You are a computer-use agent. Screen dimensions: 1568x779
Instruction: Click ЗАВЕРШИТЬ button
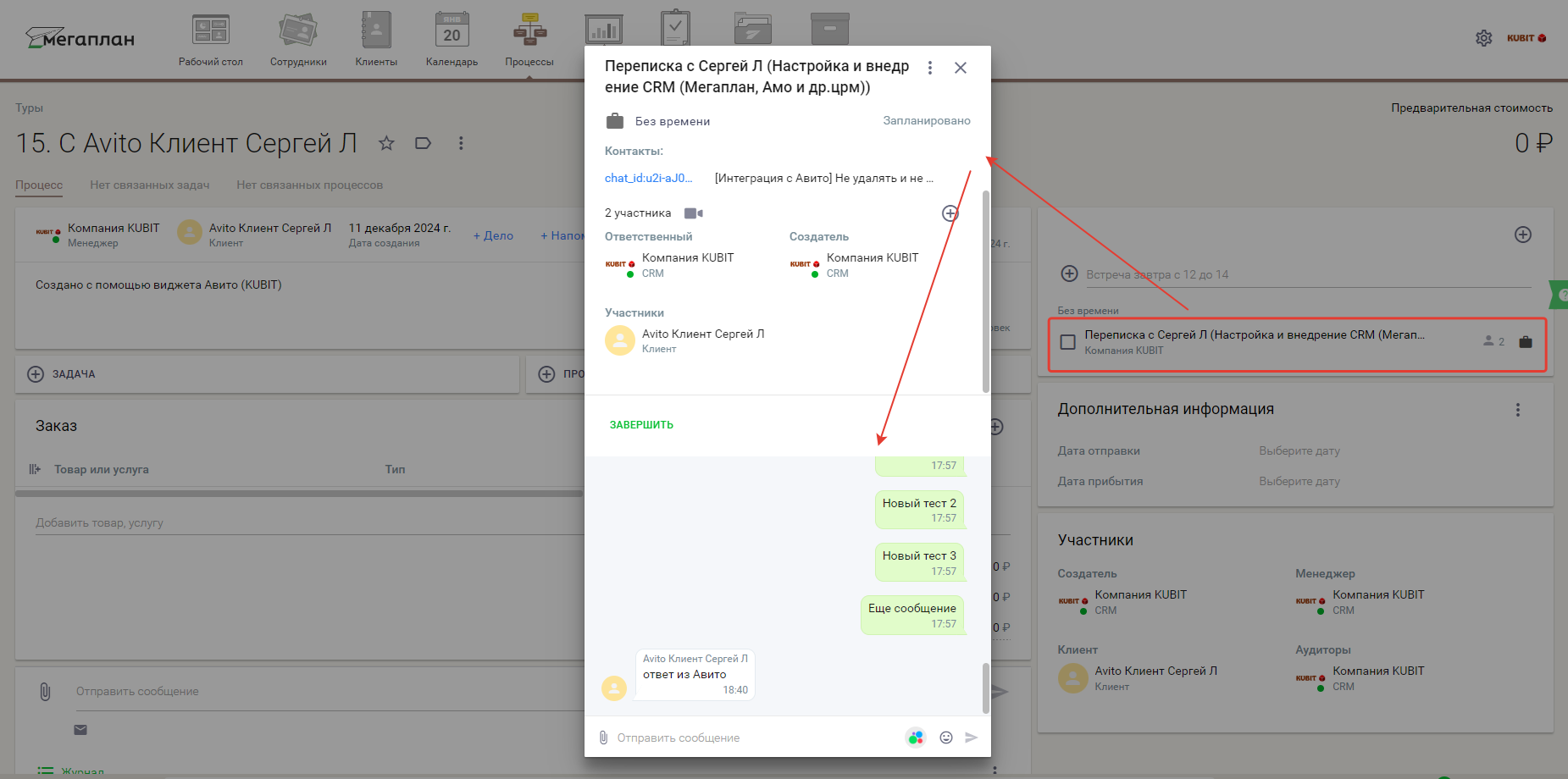coord(641,425)
